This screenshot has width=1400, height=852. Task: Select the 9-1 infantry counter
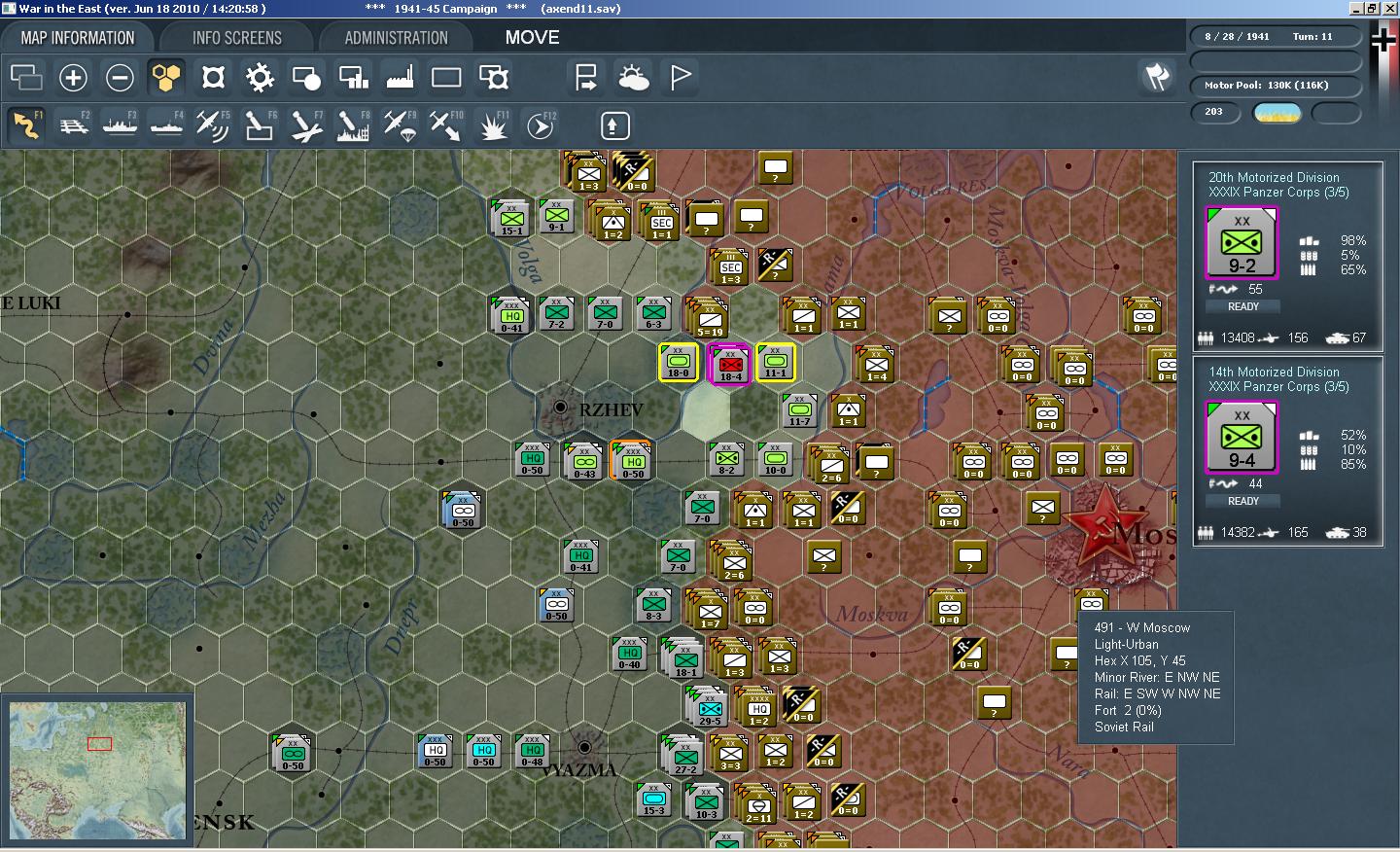[556, 216]
